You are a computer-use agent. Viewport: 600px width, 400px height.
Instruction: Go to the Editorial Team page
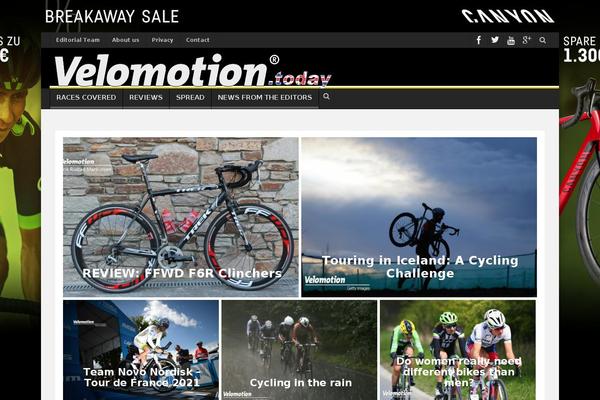78,40
